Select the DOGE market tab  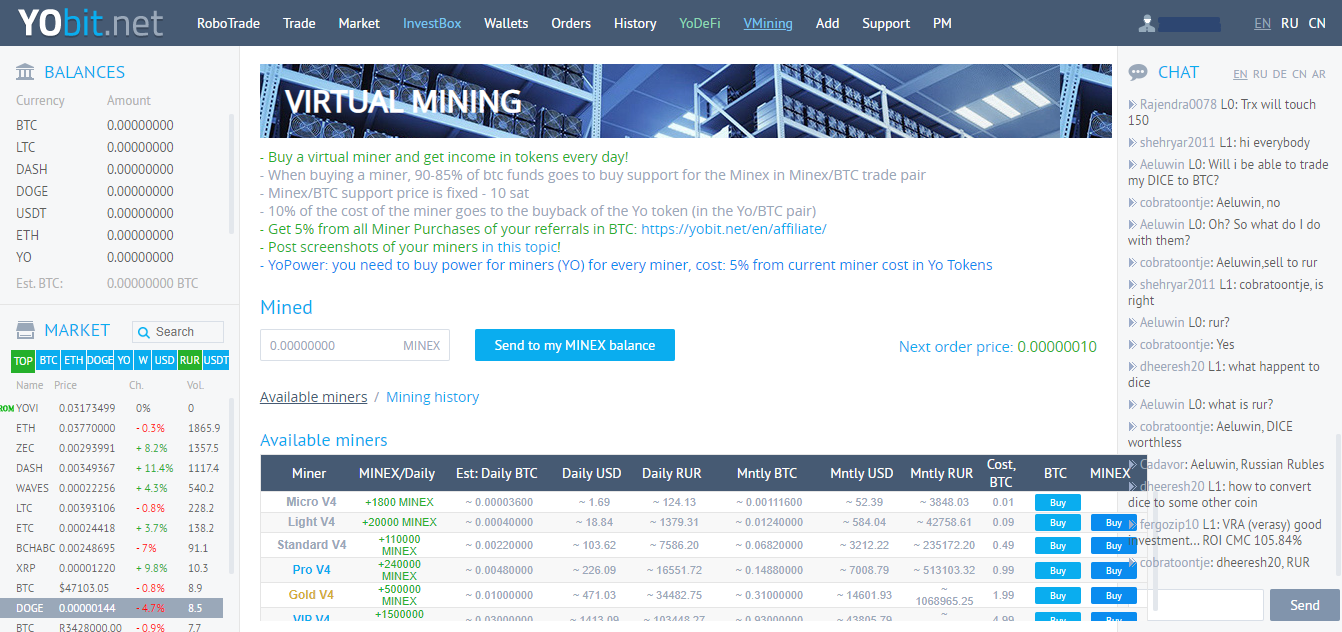[99, 361]
